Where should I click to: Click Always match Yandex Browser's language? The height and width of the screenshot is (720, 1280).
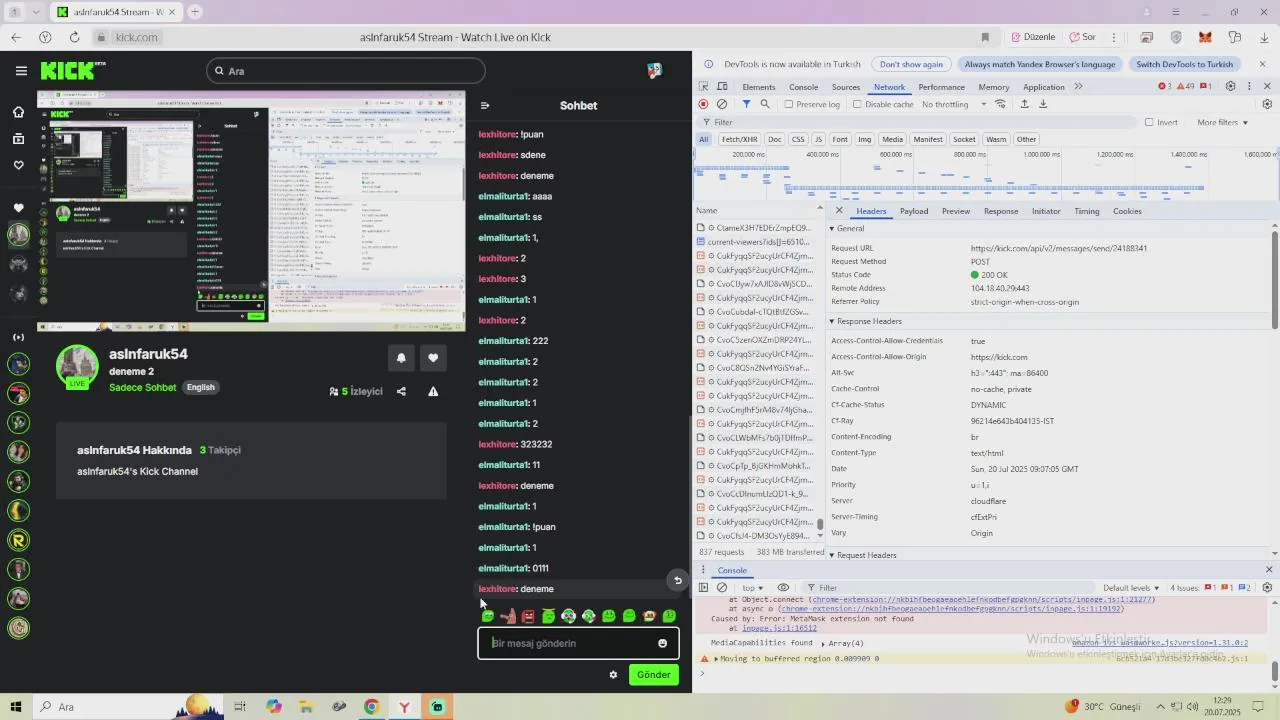click(x=1040, y=64)
